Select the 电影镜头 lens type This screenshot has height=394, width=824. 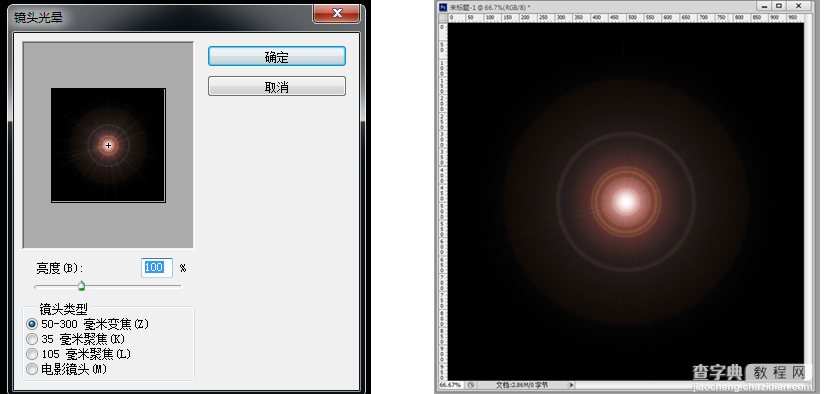32,369
